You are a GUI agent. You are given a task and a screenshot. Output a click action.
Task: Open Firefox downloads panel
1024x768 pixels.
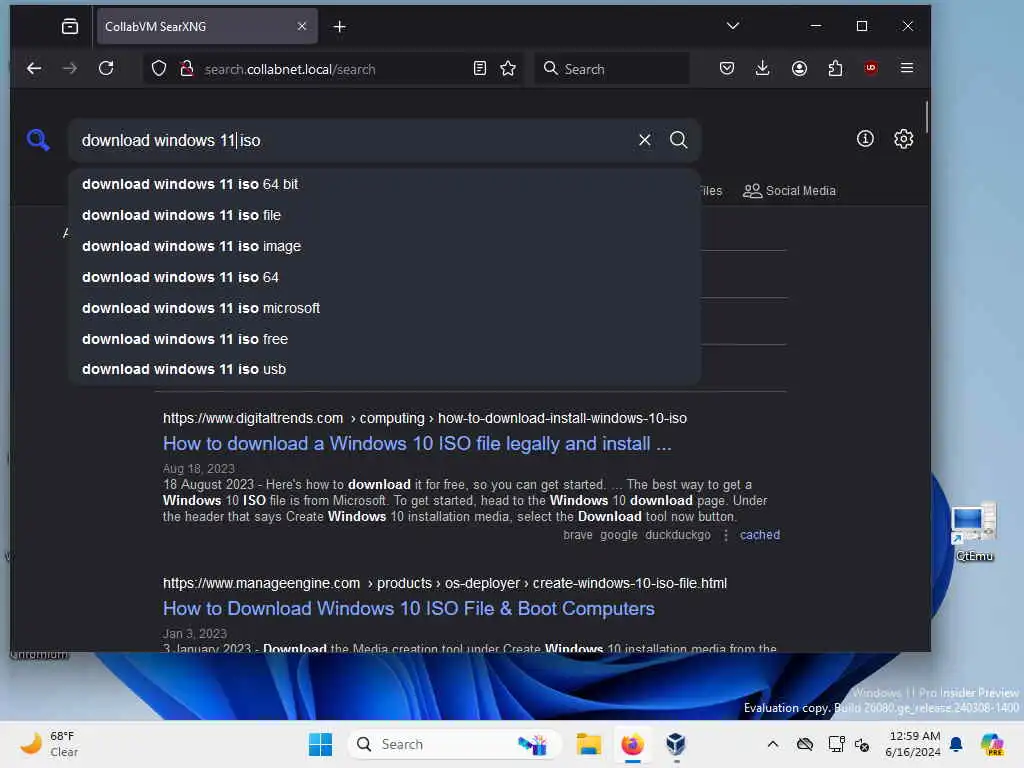point(762,69)
